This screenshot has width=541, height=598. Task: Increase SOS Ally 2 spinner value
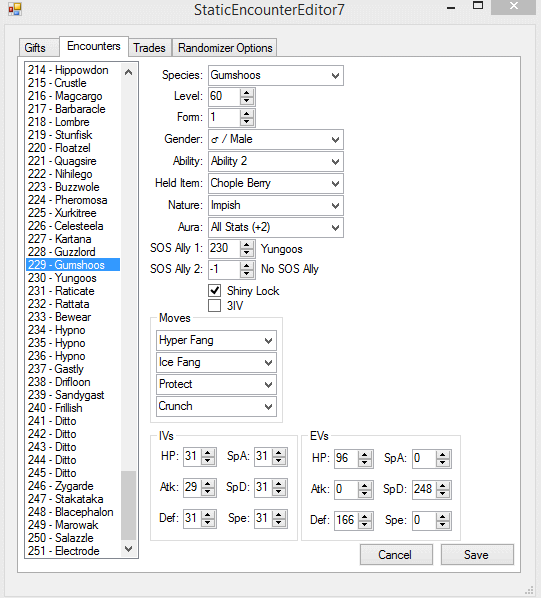pos(247,266)
